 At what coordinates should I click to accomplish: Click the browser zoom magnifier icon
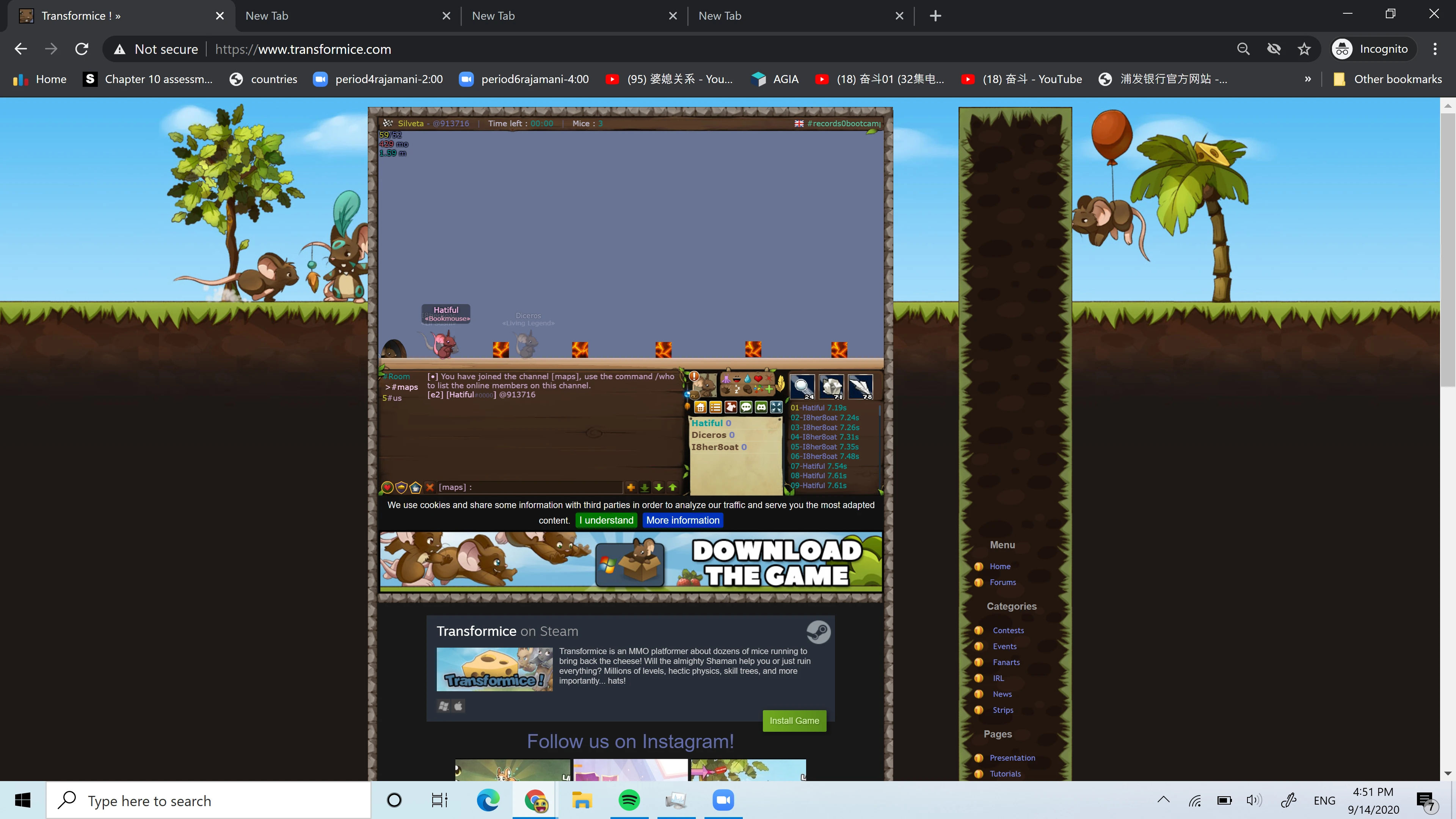[1243, 49]
